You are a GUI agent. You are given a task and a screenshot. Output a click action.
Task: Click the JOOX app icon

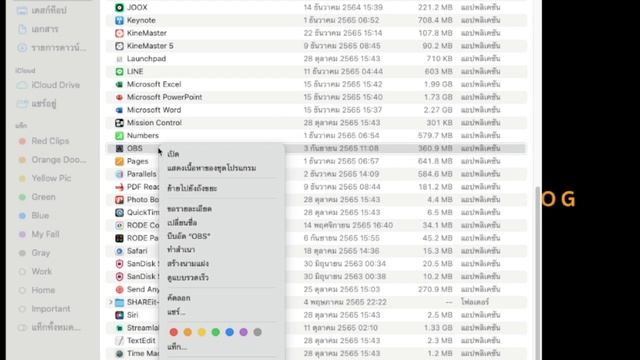click(x=119, y=7)
